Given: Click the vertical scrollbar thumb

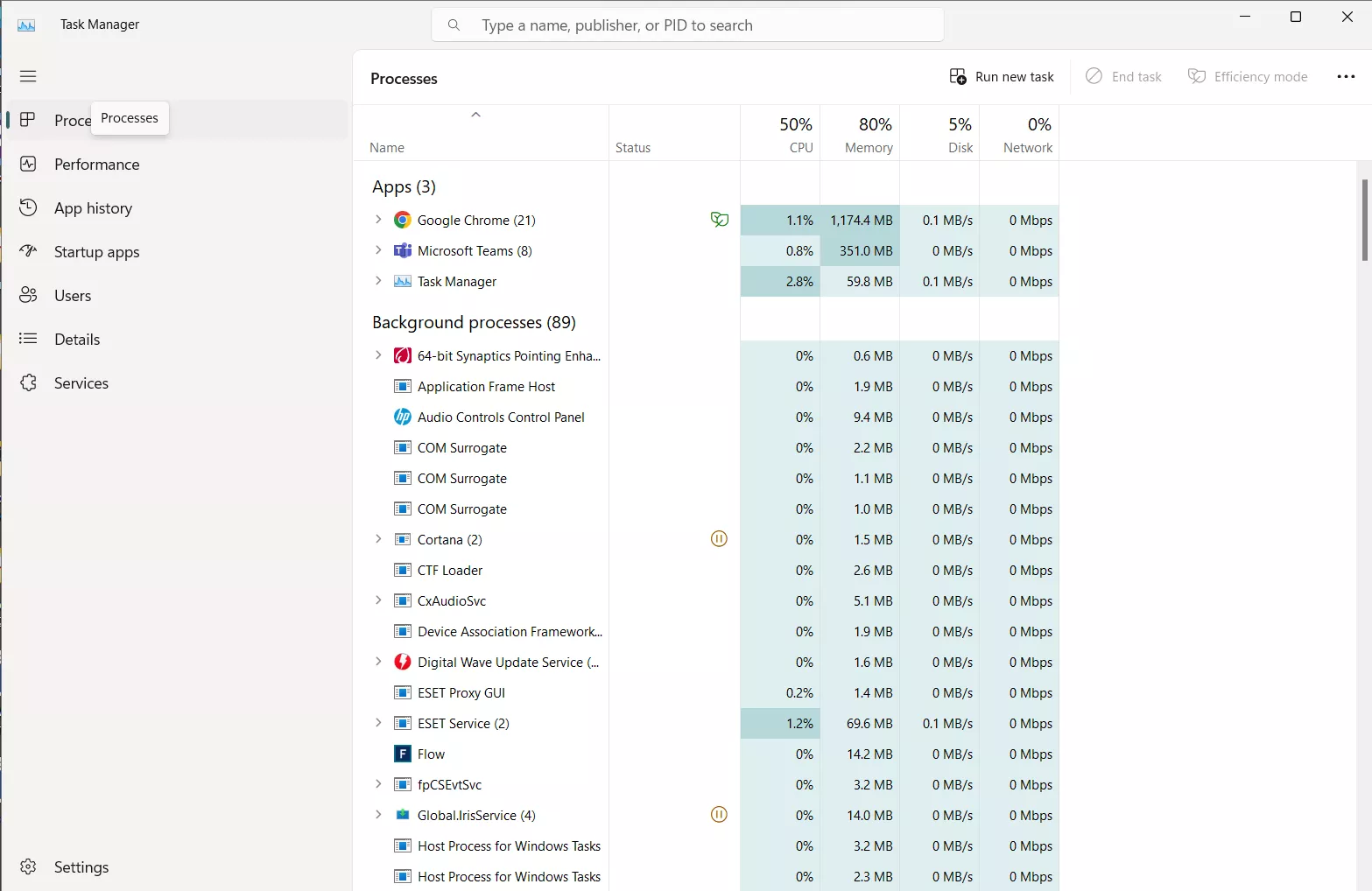Looking at the screenshot, I should [x=1364, y=220].
